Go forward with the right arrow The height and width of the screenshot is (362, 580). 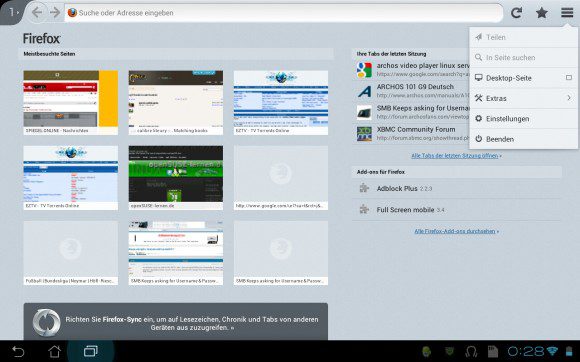tap(55, 13)
